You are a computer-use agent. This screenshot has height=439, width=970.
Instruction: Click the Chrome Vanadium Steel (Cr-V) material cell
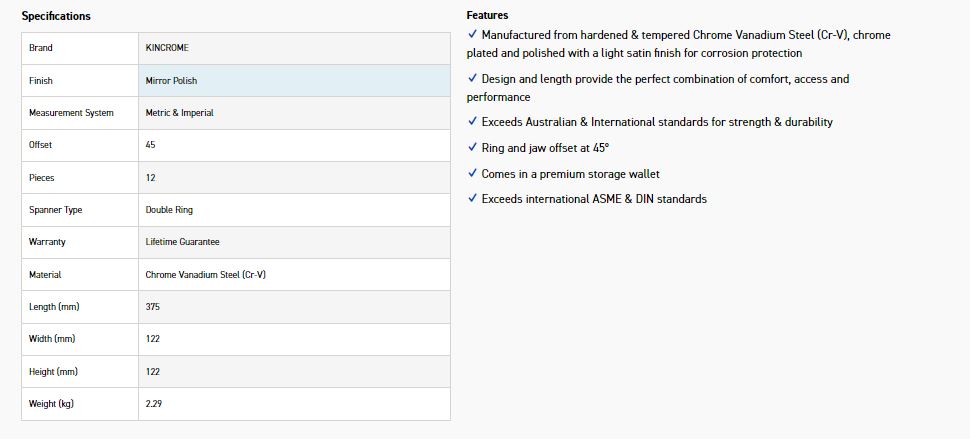coord(206,274)
